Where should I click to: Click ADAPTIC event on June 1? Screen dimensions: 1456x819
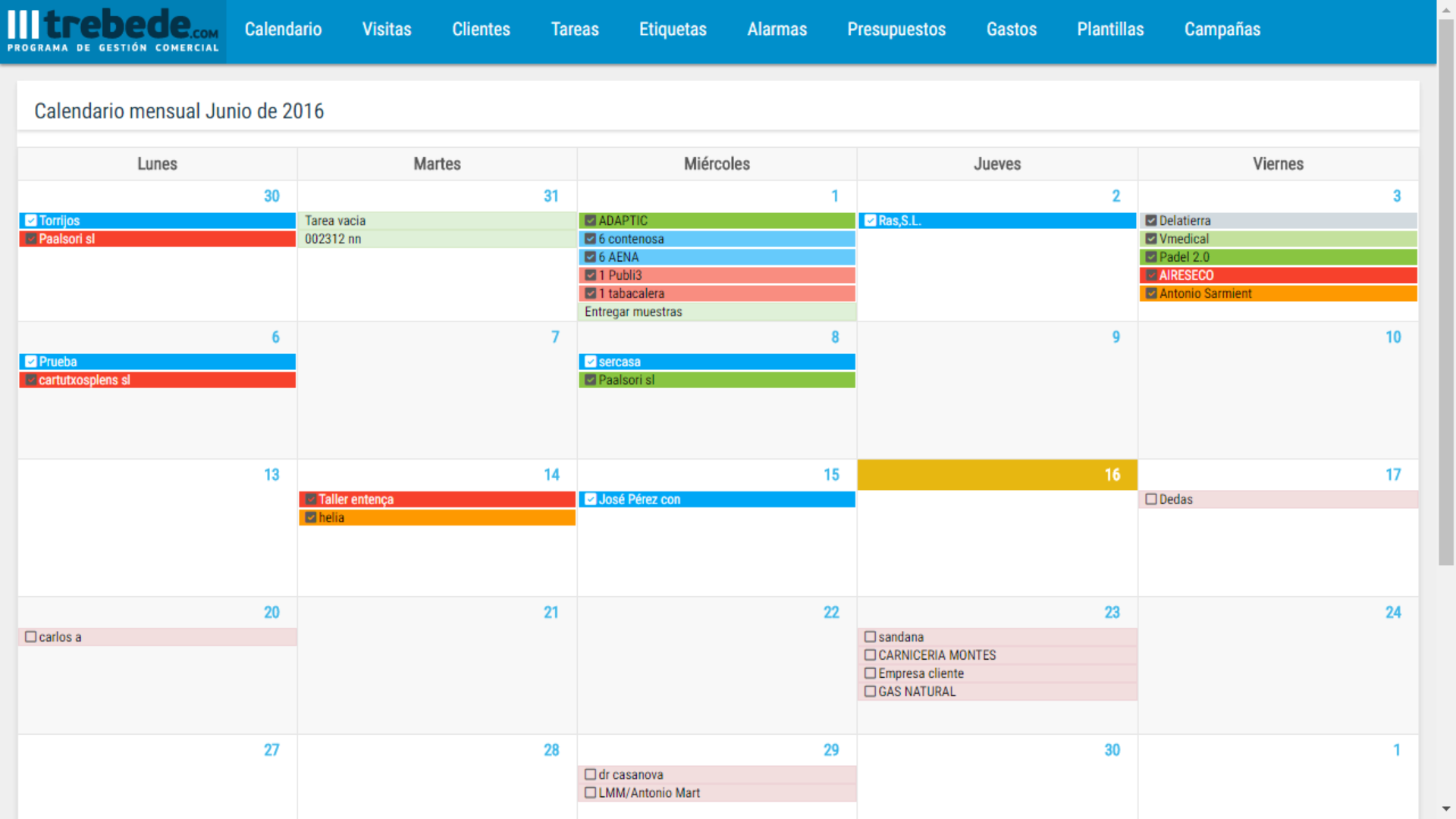tap(714, 219)
